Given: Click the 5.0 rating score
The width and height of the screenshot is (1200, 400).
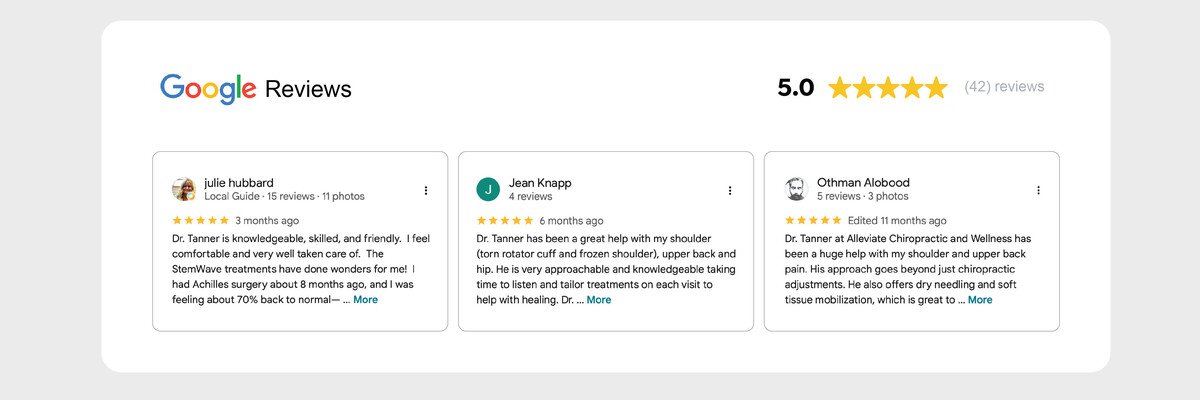Looking at the screenshot, I should pyautogui.click(x=795, y=88).
